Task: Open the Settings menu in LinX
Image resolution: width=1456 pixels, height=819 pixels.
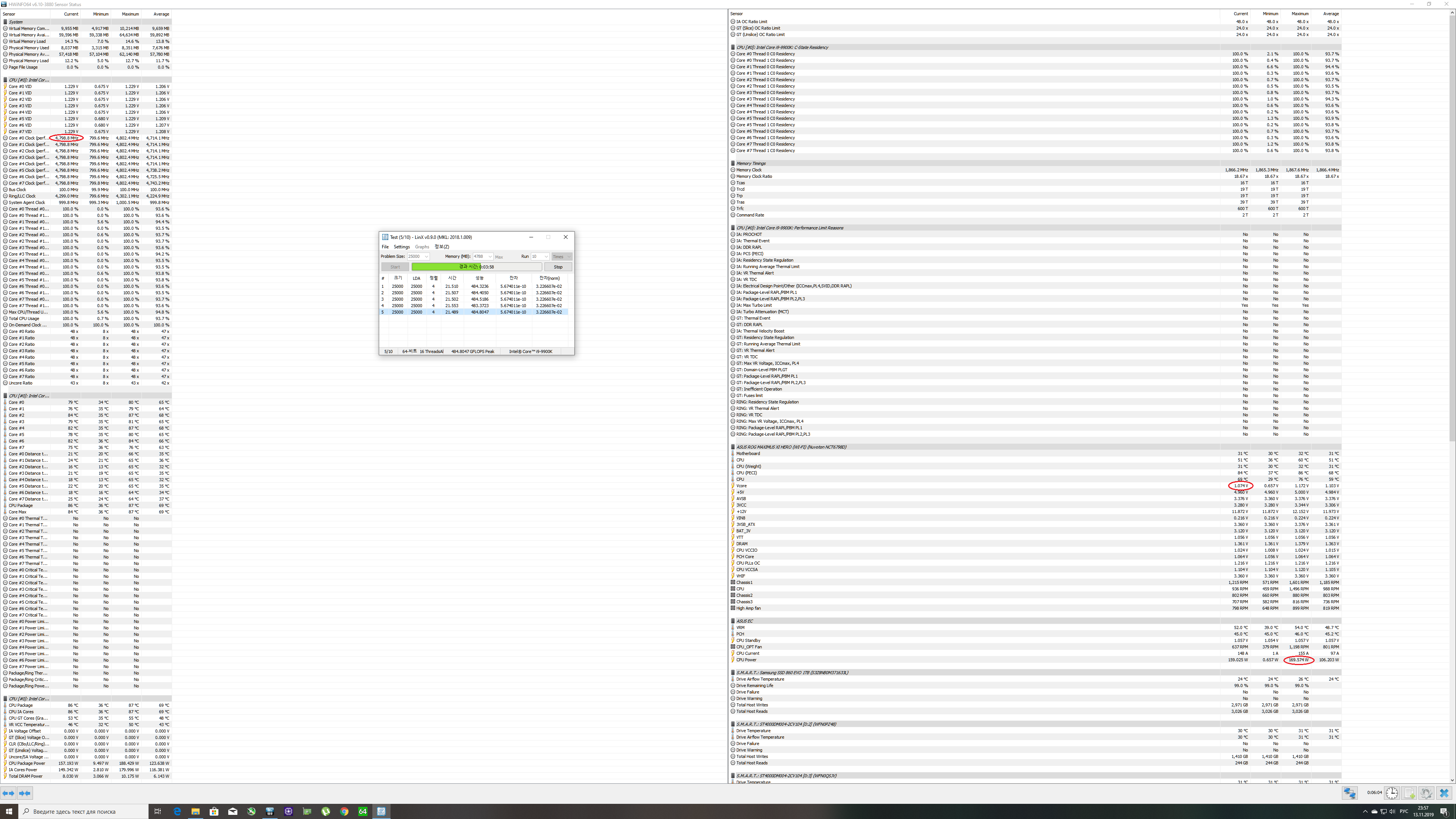Action: (x=401, y=246)
